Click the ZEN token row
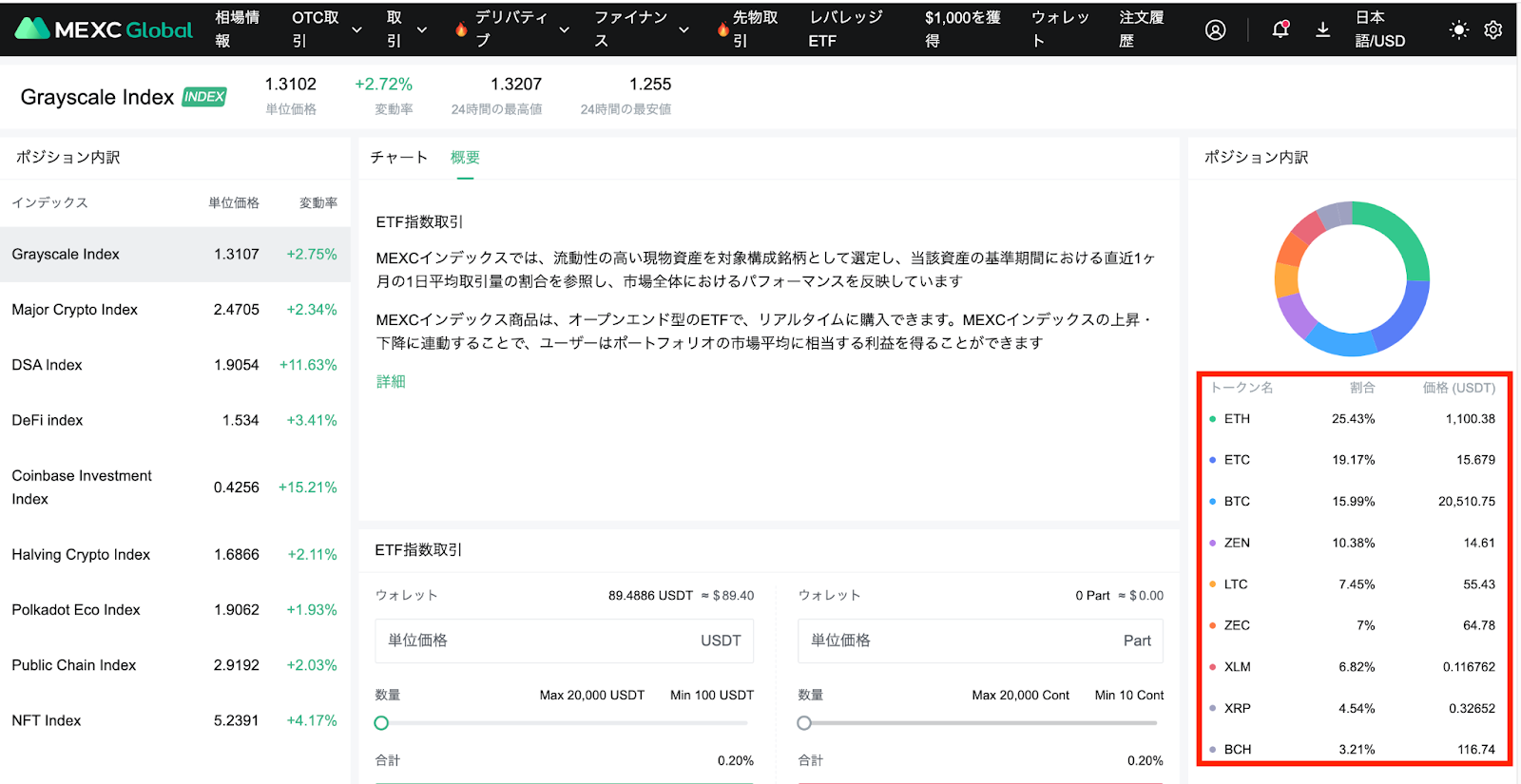The width and height of the screenshot is (1521, 784). [x=1352, y=543]
